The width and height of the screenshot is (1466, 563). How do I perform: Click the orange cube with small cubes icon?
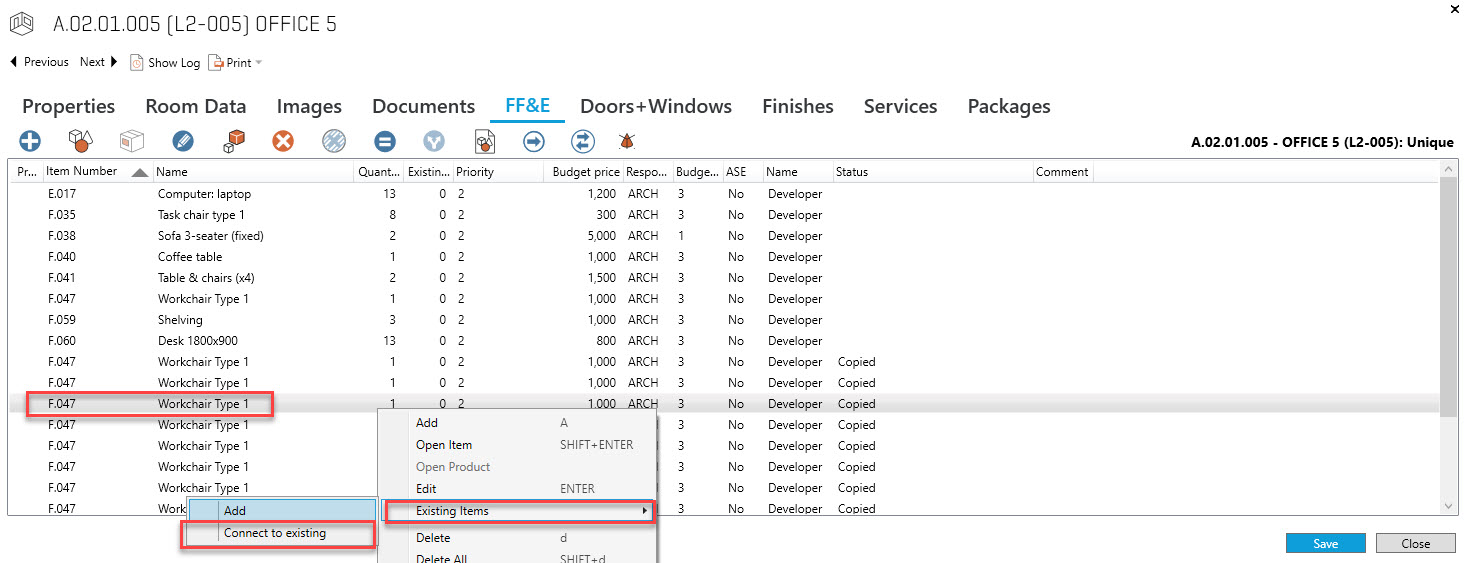233,142
